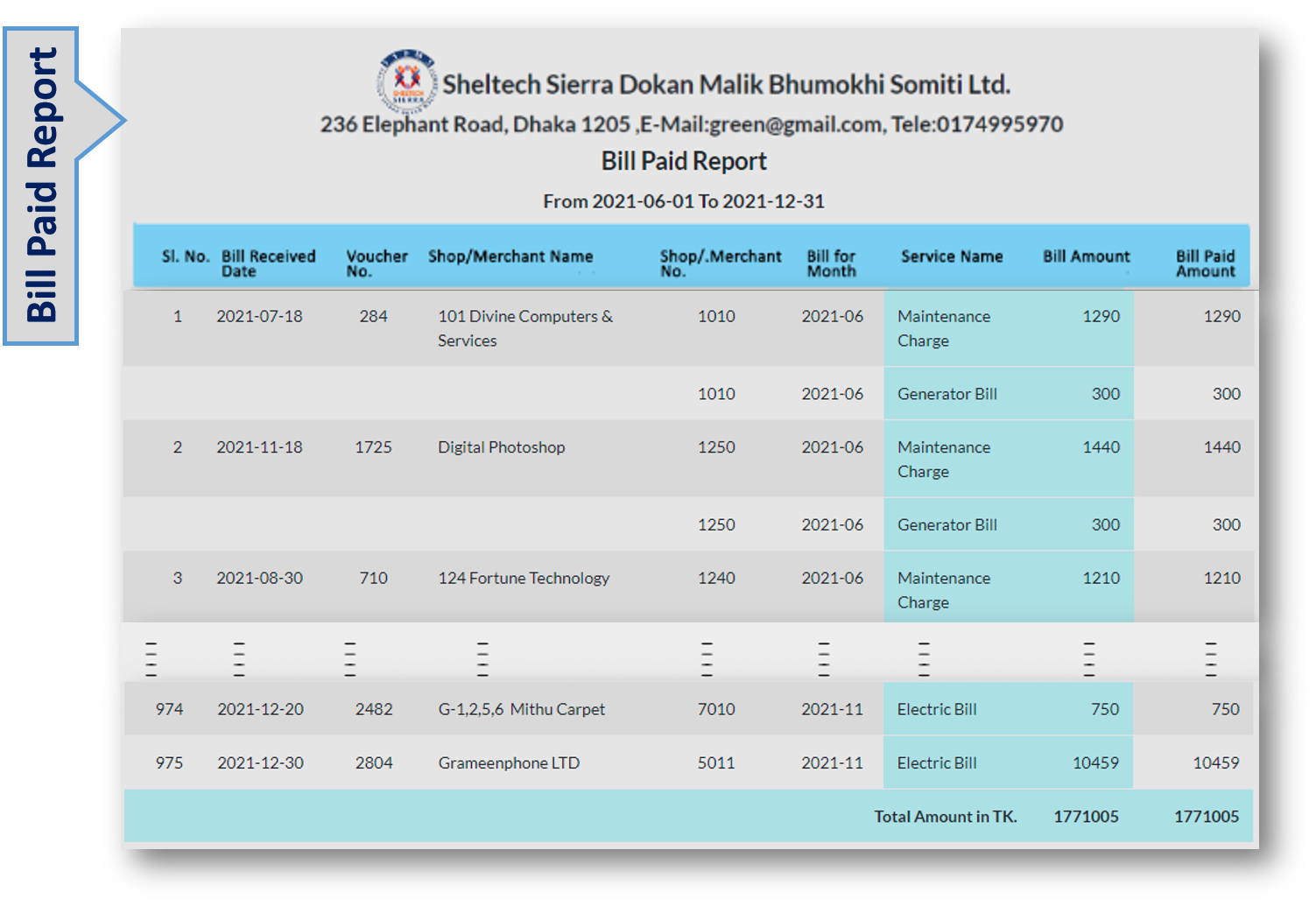Screen dimensions: 1316x906
Task: Click the Sheltech Sierra logo icon
Action: 407,82
